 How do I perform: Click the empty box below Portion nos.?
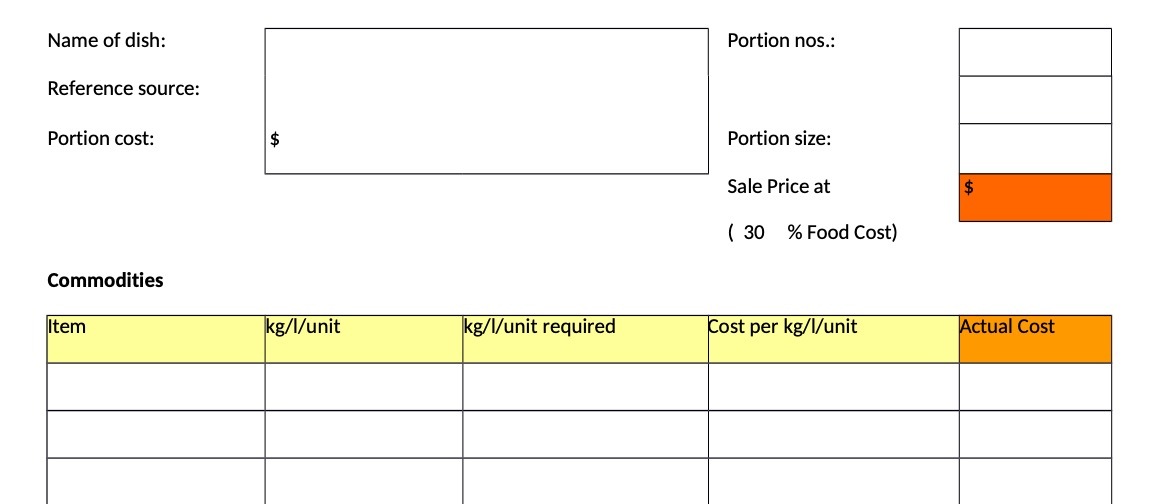(1035, 100)
